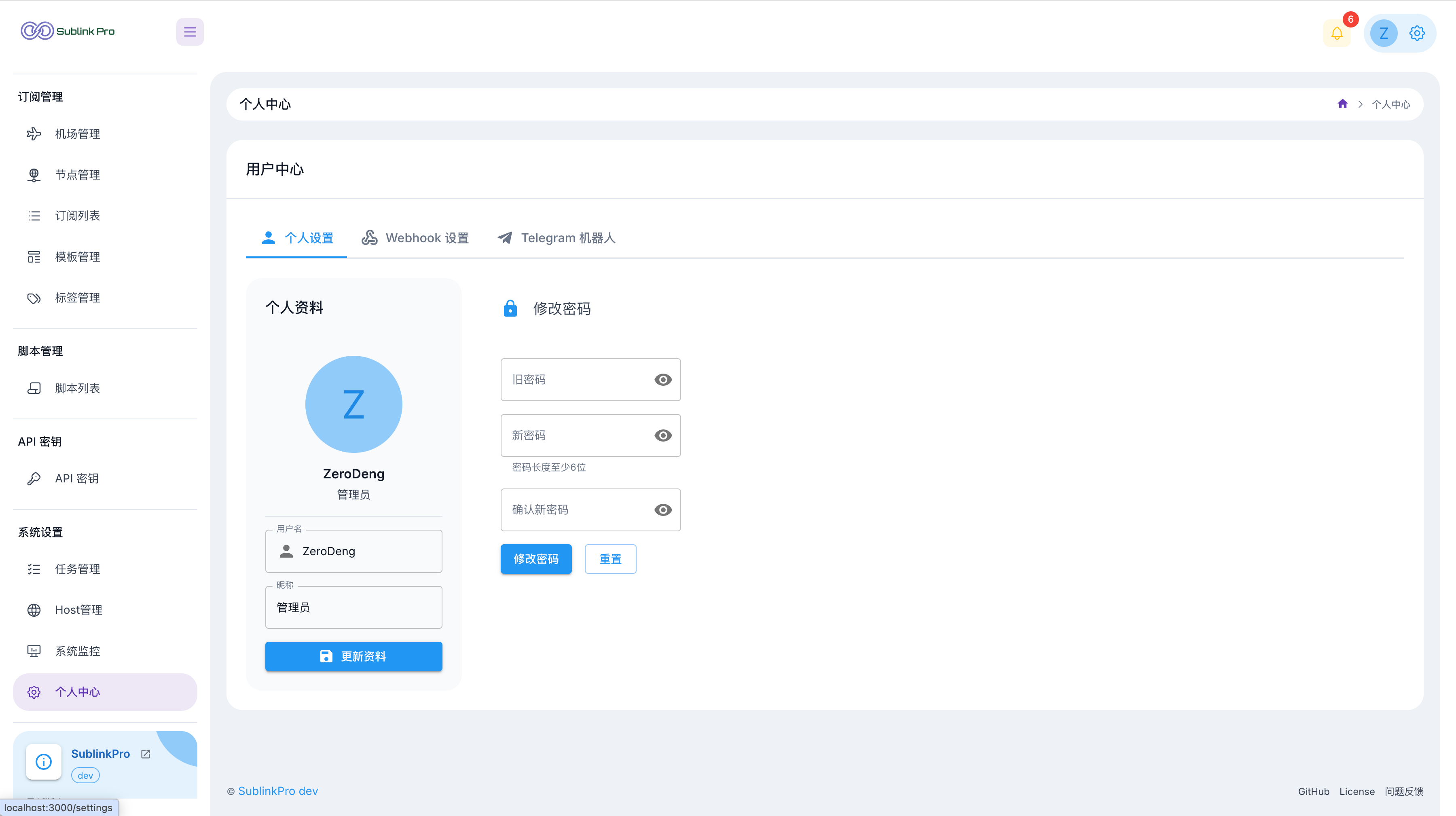Switch to the Telegram 机器人 tab

(556, 238)
